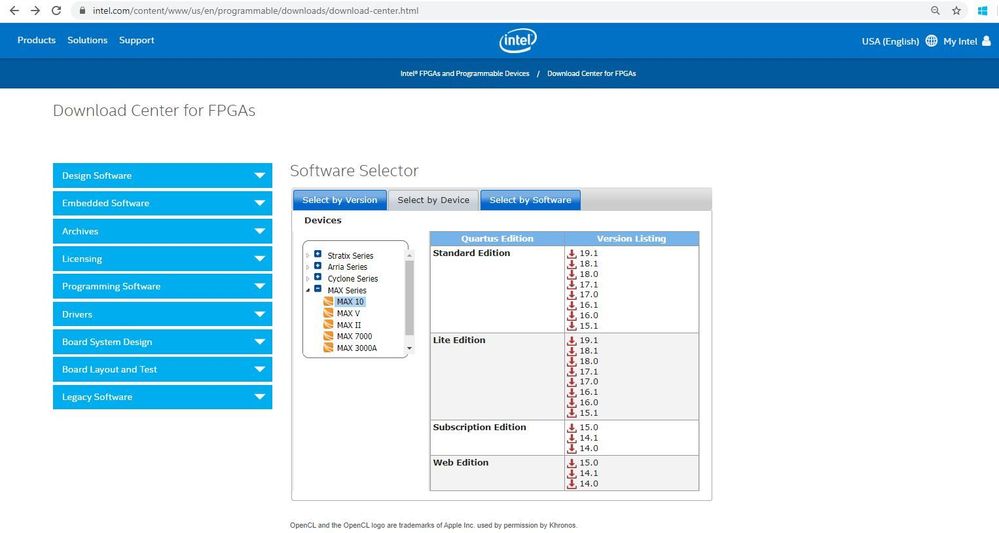Download Web Edition version 15.0
999x533 pixels.
tap(582, 463)
